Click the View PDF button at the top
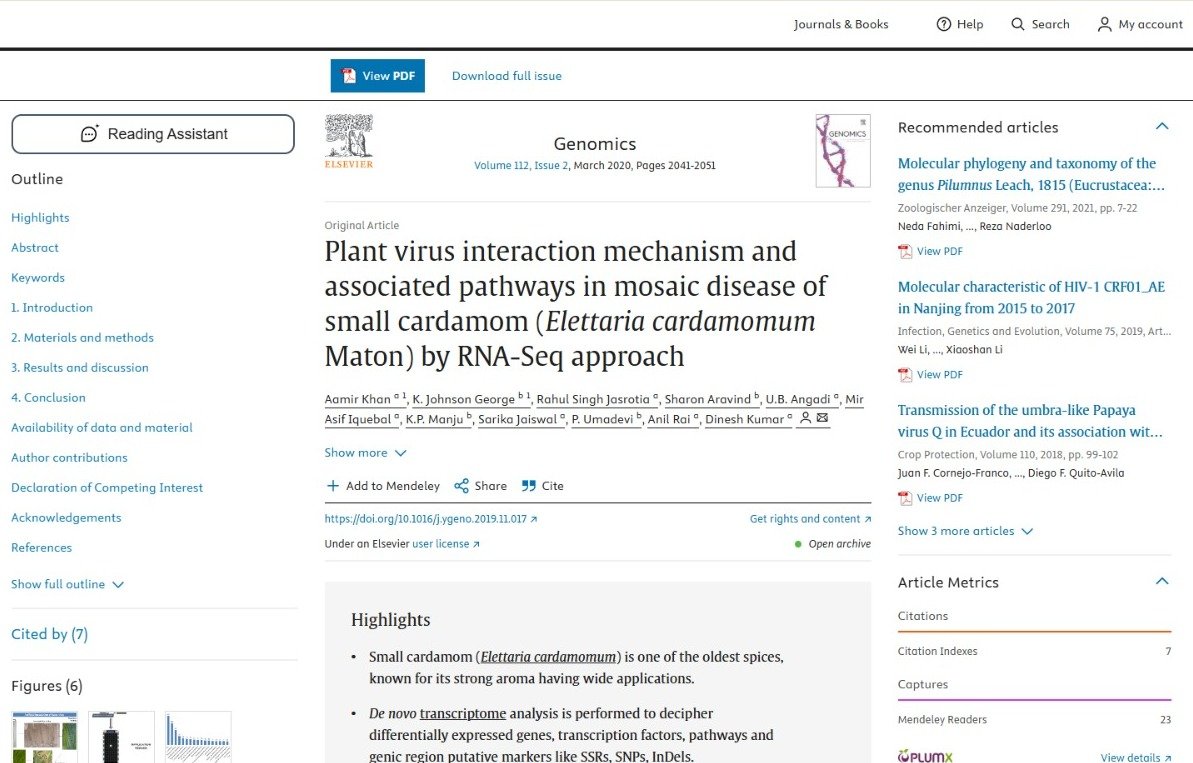This screenshot has width=1193, height=763. (377, 75)
